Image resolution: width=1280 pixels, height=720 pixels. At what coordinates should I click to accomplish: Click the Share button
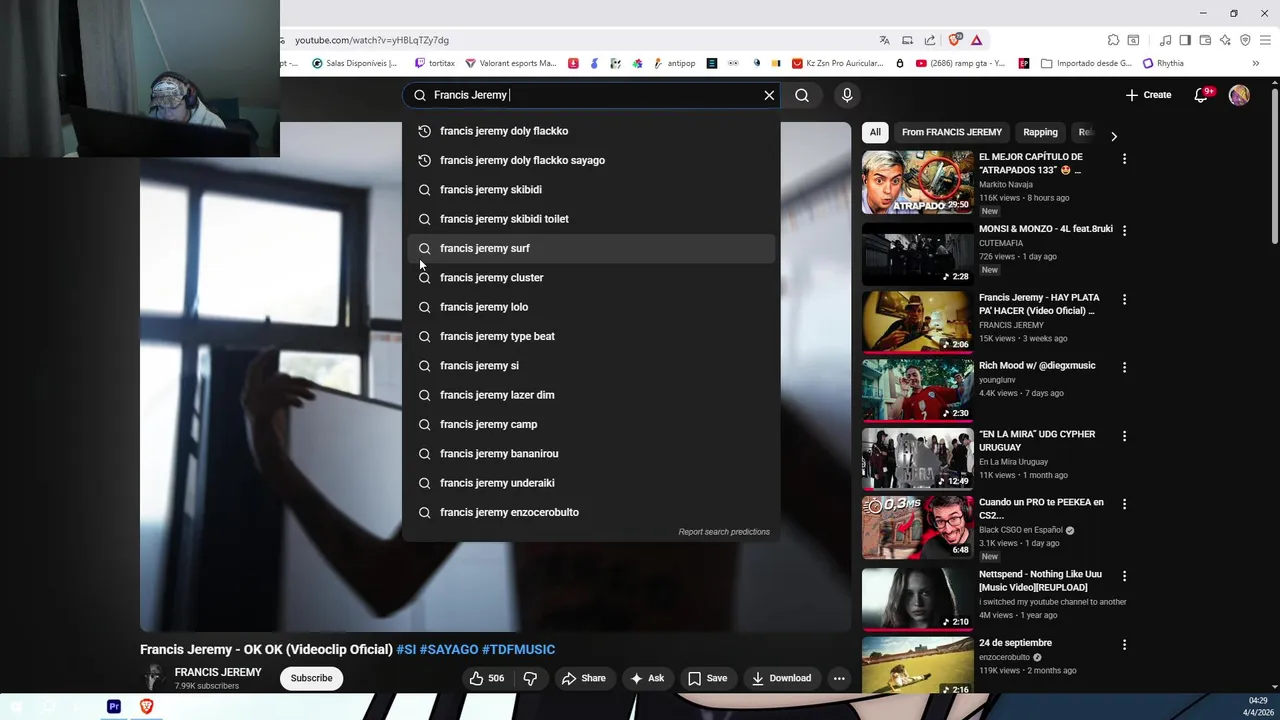(584, 678)
